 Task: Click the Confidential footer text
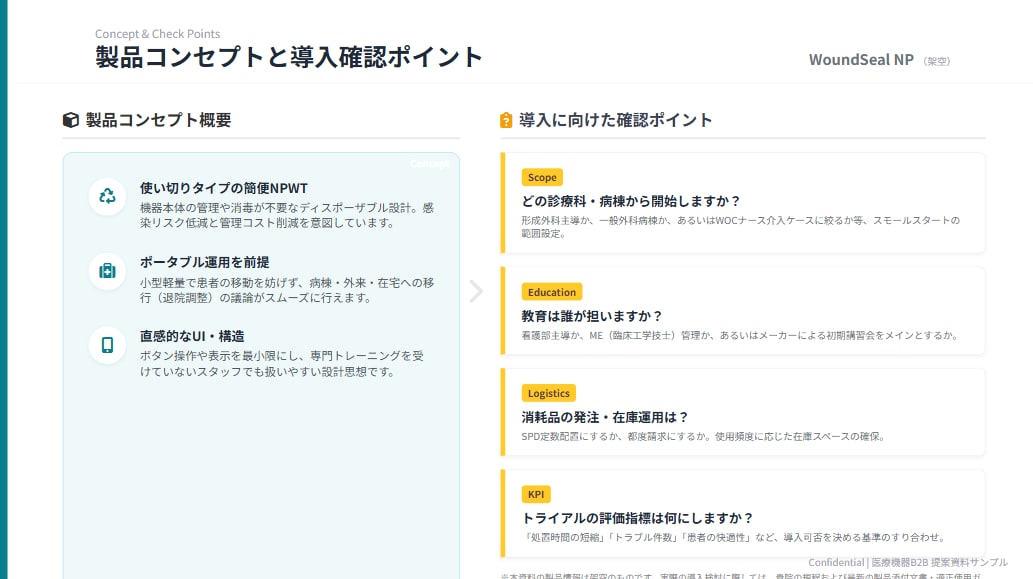pyautogui.click(x=908, y=563)
